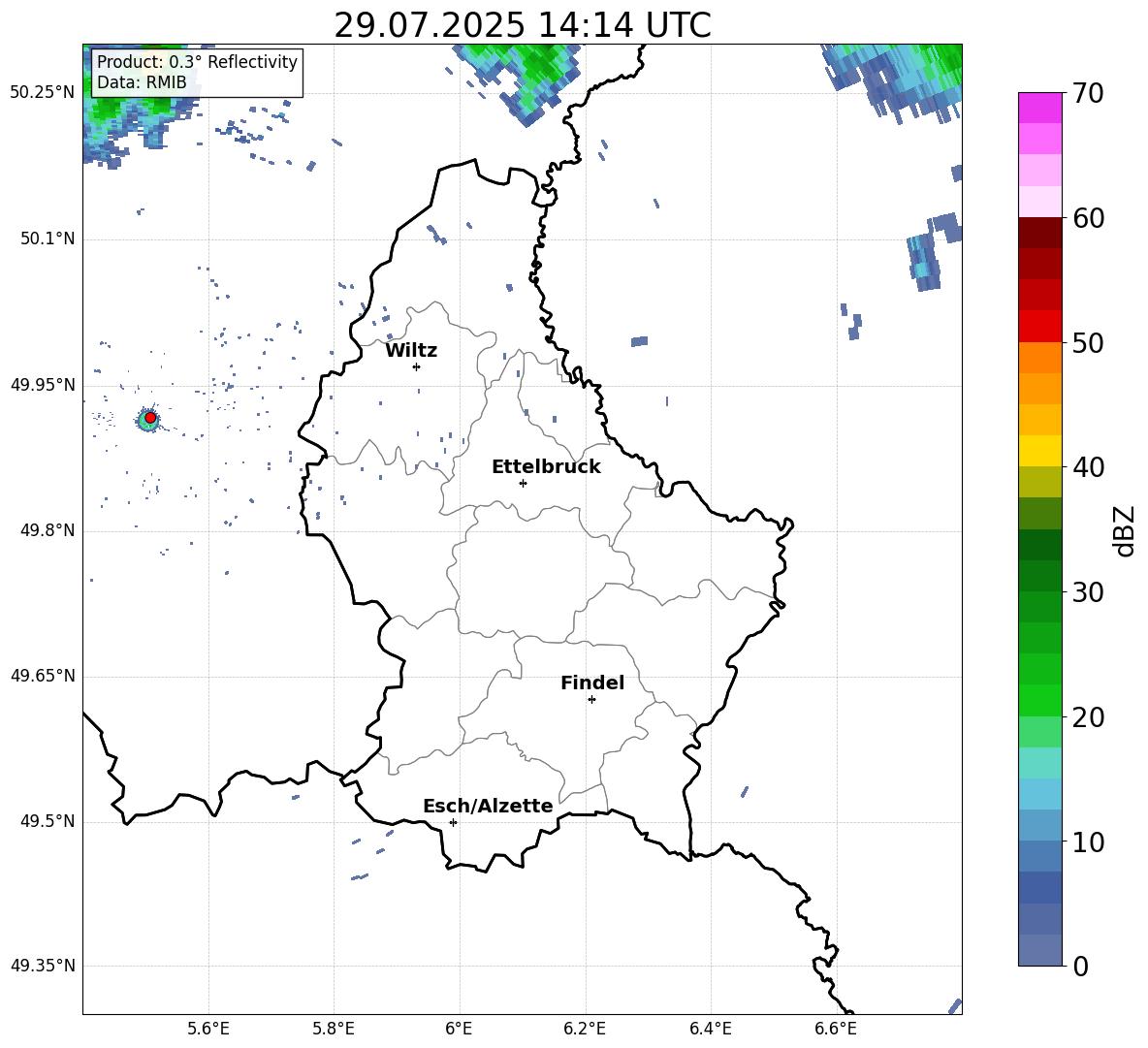Click the 70 colorbar tick value
Viewport: 1148px width, 1048px height.
coord(1088,94)
